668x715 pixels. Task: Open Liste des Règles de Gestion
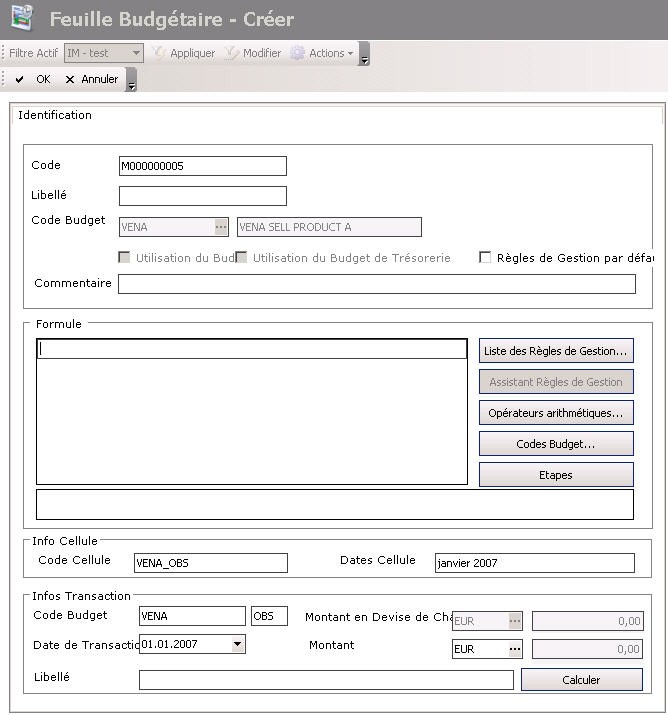556,351
